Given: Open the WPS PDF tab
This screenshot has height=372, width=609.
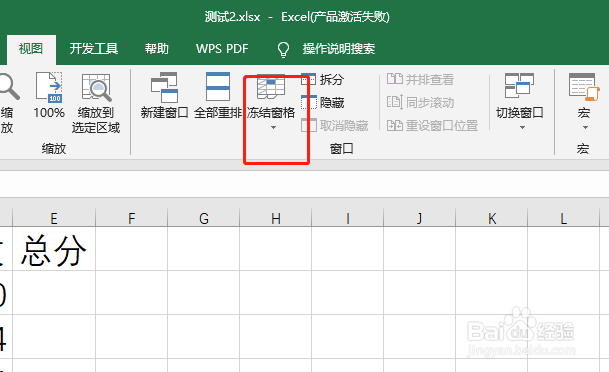Looking at the screenshot, I should (222, 49).
